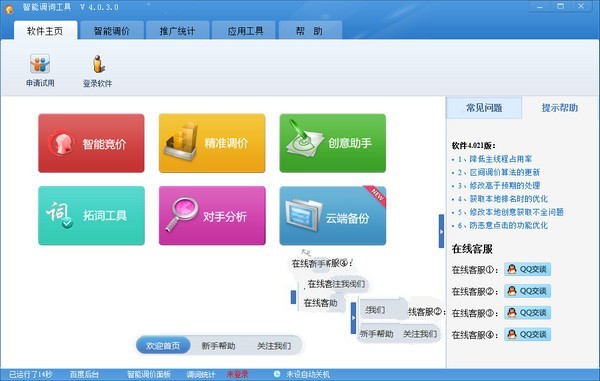
Task: Click the 在线客服 section heading
Action: click(472, 249)
